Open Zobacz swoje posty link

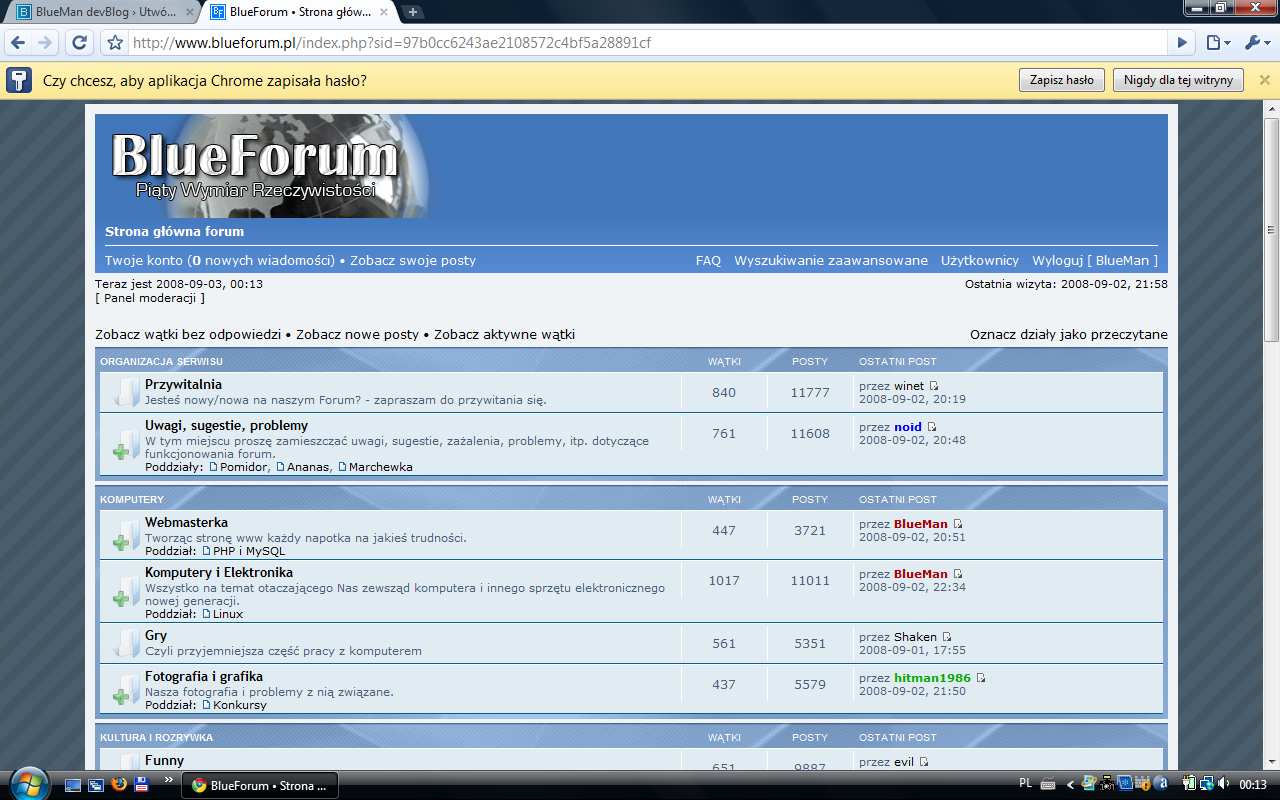pyautogui.click(x=413, y=261)
